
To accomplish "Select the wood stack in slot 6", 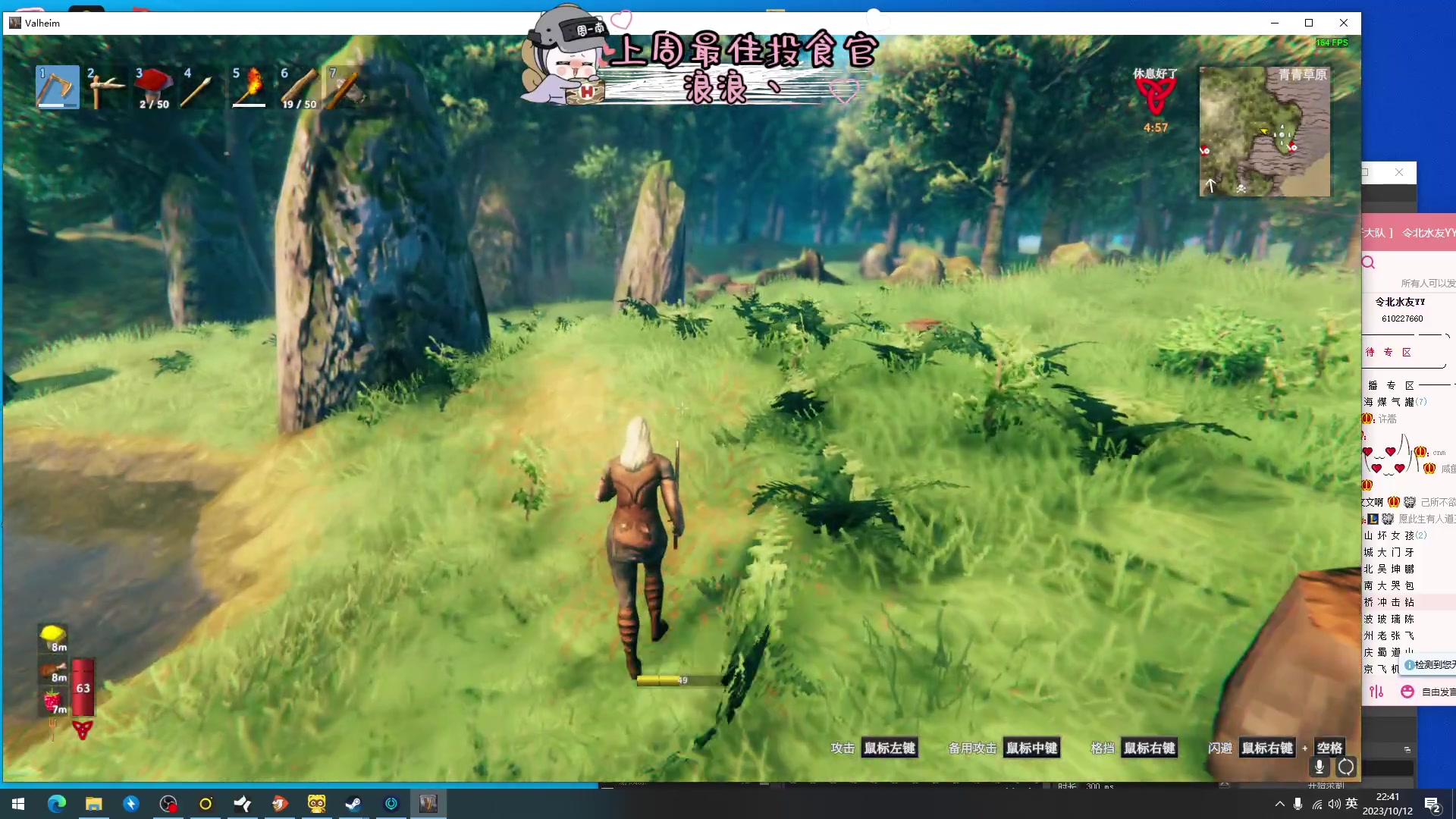I will tap(300, 86).
